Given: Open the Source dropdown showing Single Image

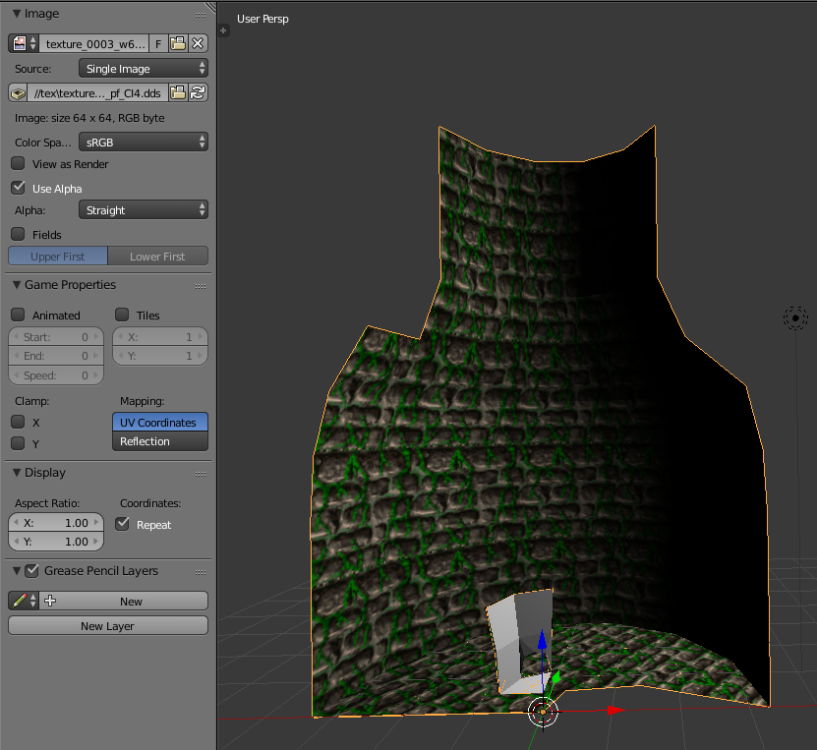Looking at the screenshot, I should (x=143, y=67).
